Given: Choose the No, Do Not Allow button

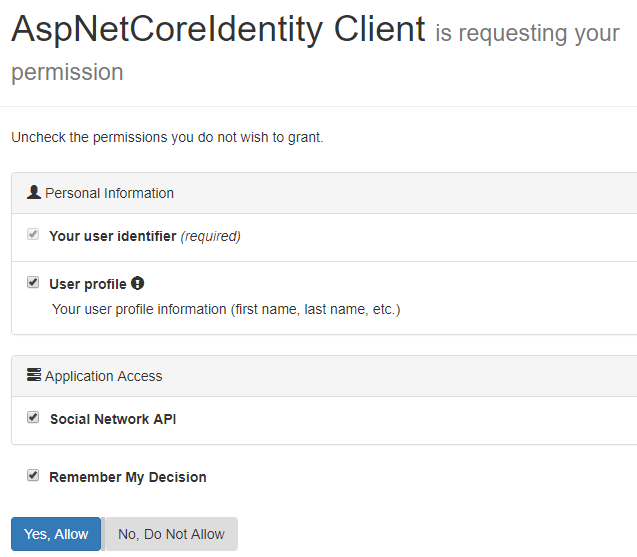Looking at the screenshot, I should coord(171,534).
